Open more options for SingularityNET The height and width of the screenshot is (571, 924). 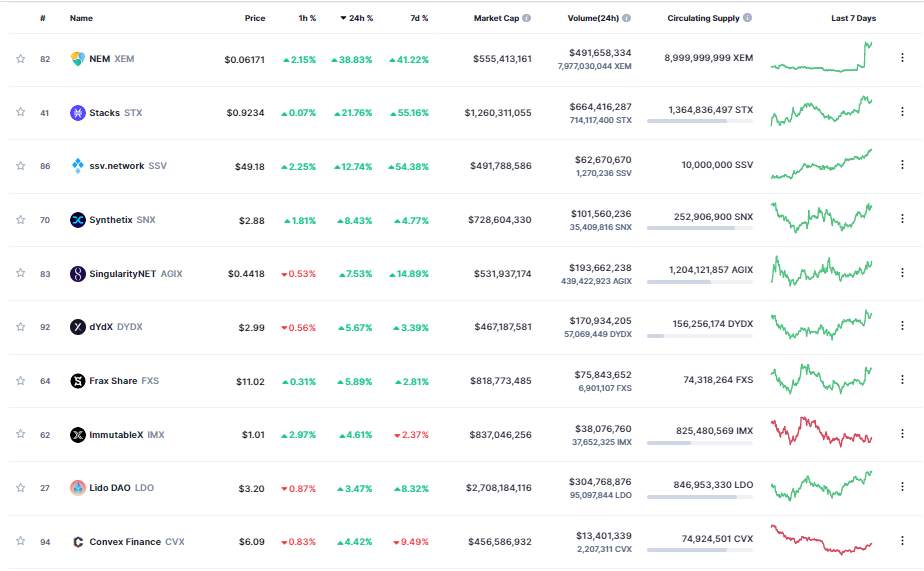[902, 272]
